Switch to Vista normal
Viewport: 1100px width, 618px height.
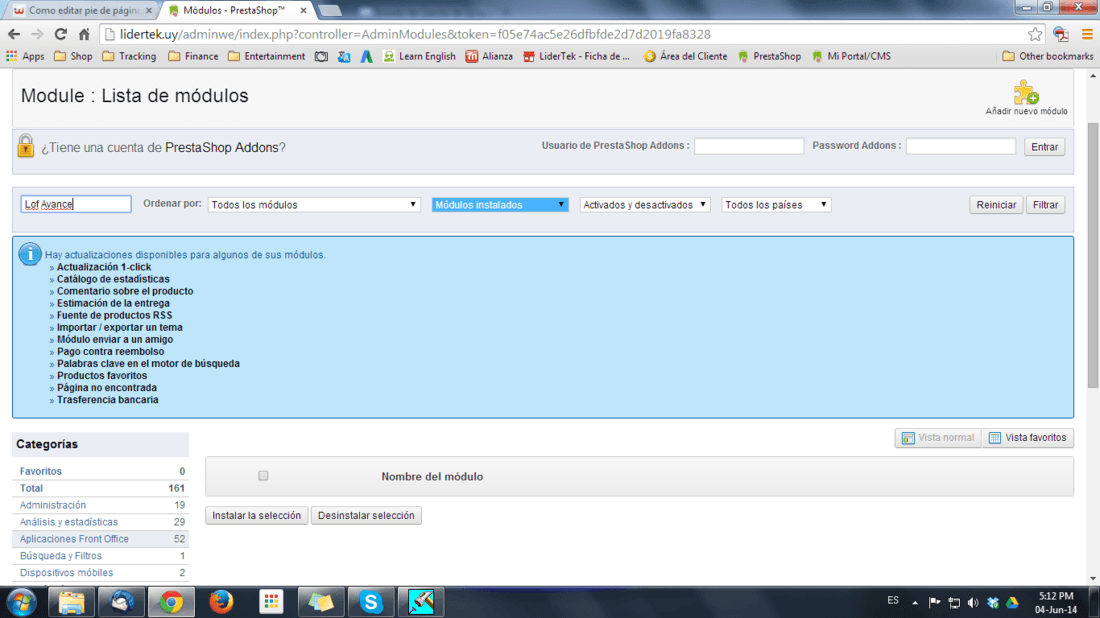(938, 438)
